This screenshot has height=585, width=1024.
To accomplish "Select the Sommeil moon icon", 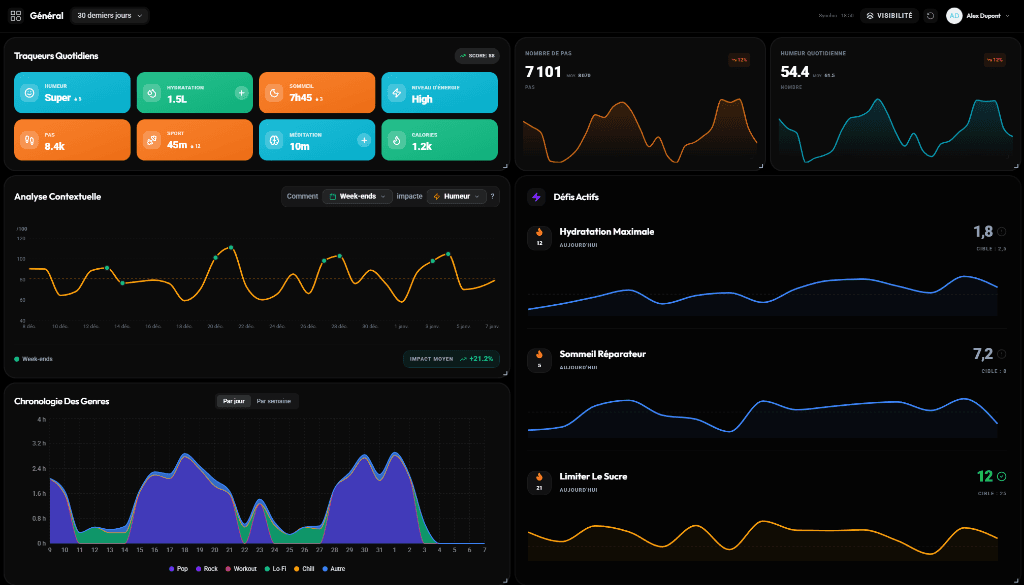I will [274, 91].
